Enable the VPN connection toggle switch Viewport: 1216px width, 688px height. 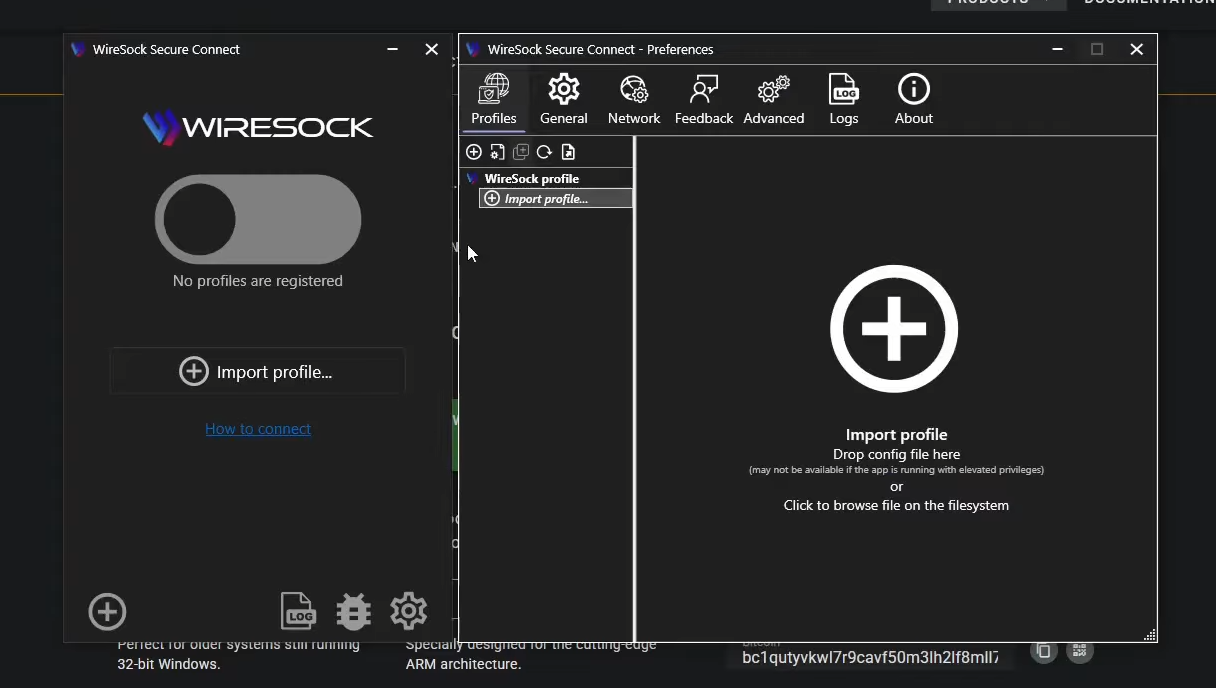[257, 218]
